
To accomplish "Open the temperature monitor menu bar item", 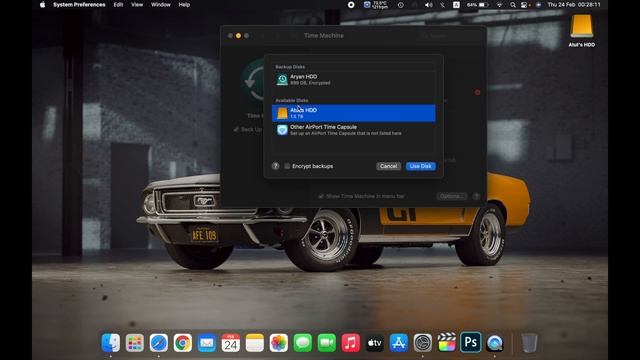I will (x=376, y=5).
